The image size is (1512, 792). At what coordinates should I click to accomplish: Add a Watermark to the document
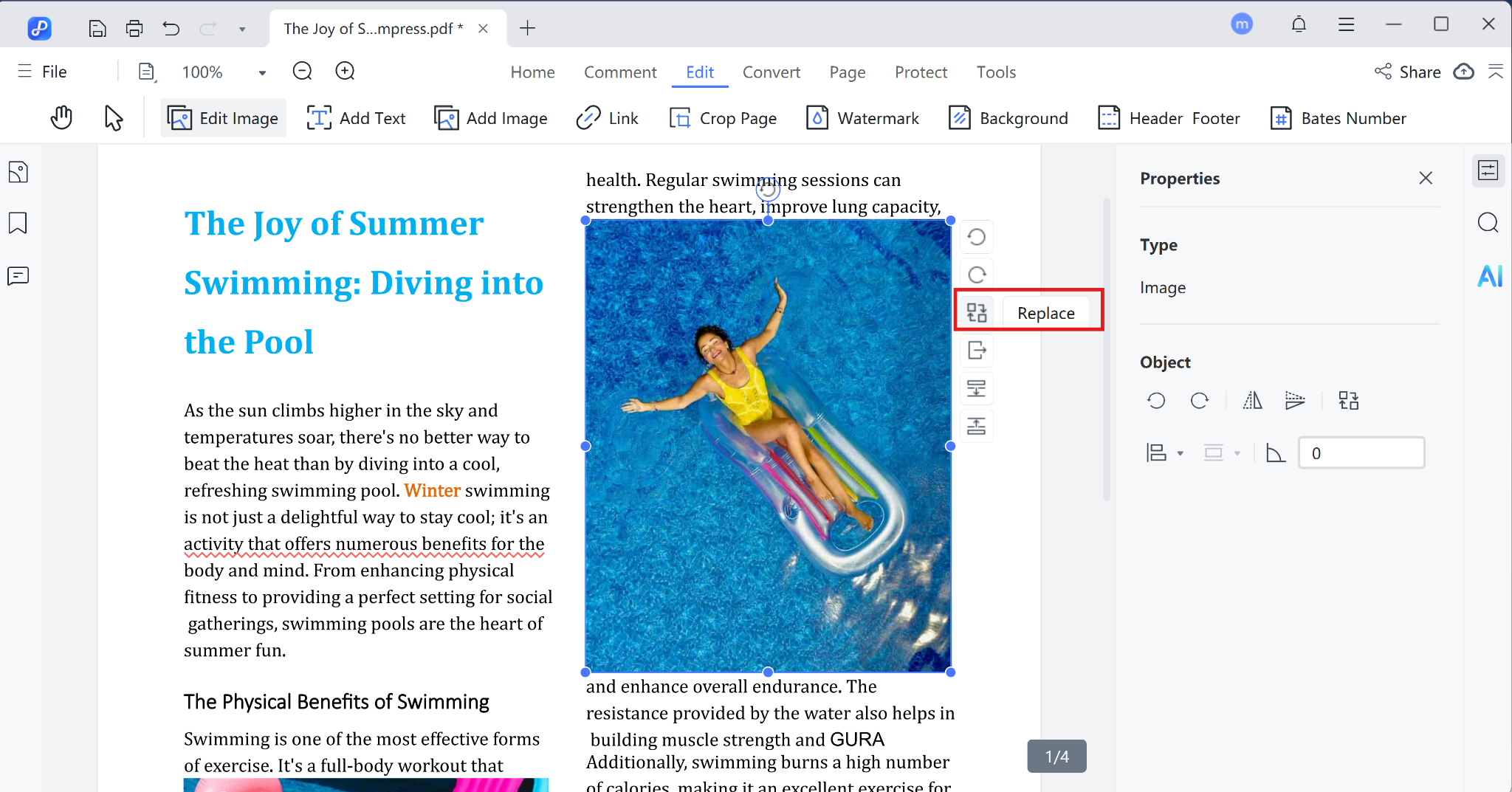point(862,117)
